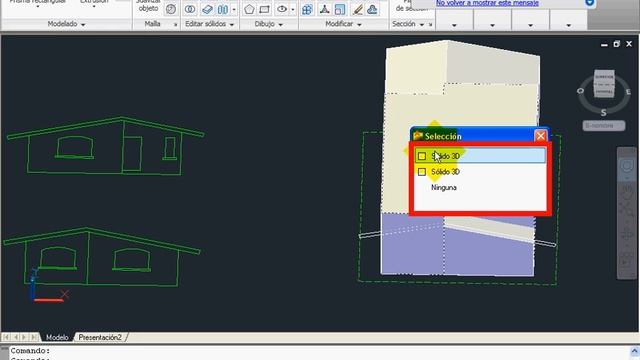This screenshot has height=360, width=640.
Task: Open the Extrusión dropdown arrow
Action: point(94,7)
